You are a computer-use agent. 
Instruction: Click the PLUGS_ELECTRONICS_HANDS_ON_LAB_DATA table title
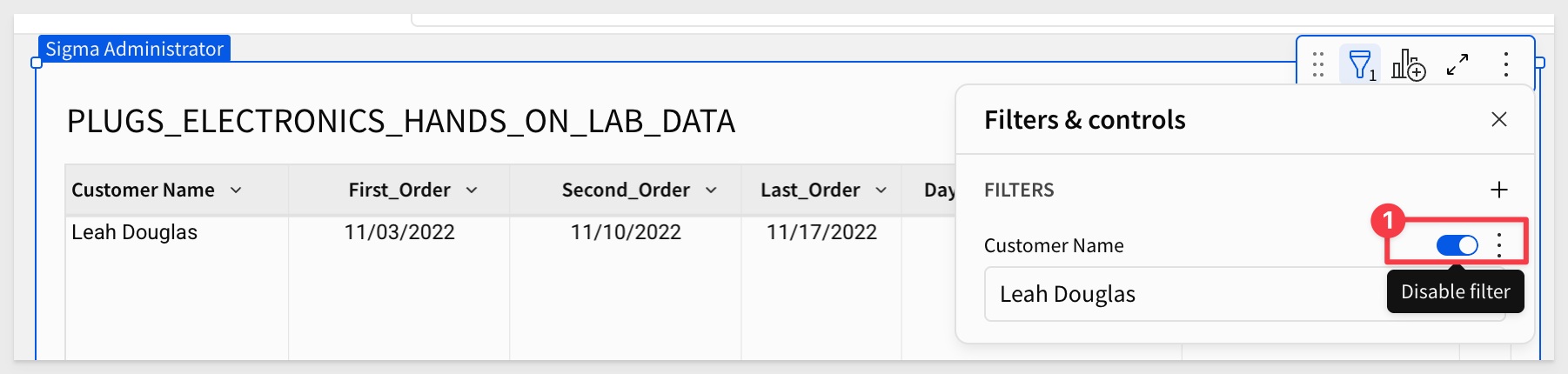tap(401, 121)
